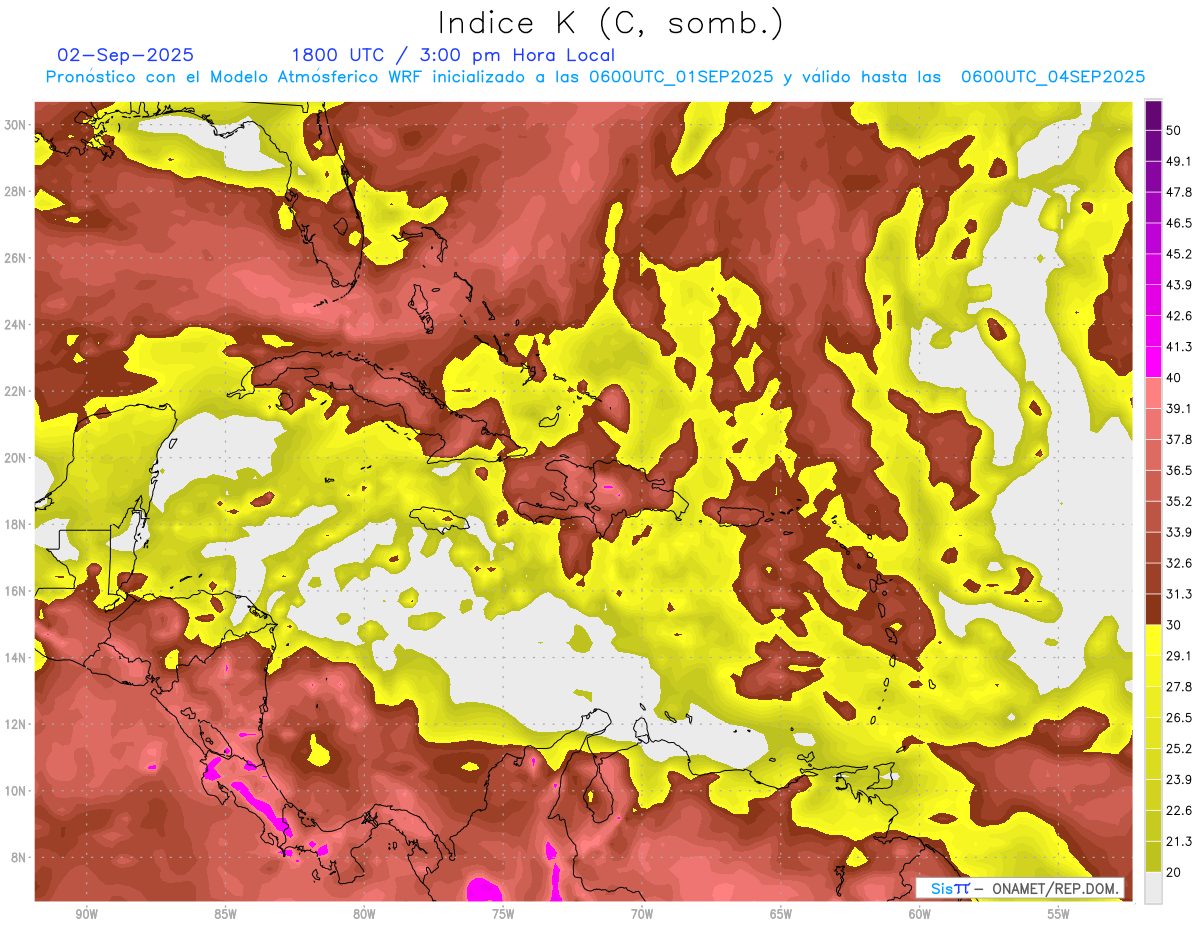This screenshot has height=927, width=1200.
Task: Select the '22N' latitude label
Action: (x=16, y=391)
